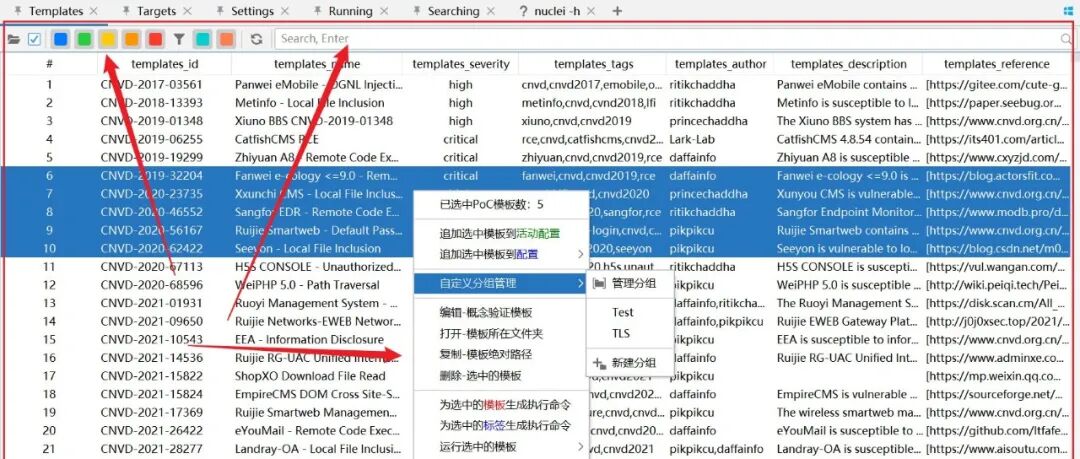Screen dimensions: 1080x459
Task: Expand 运行选中的模板 submenu
Action: click(x=501, y=447)
